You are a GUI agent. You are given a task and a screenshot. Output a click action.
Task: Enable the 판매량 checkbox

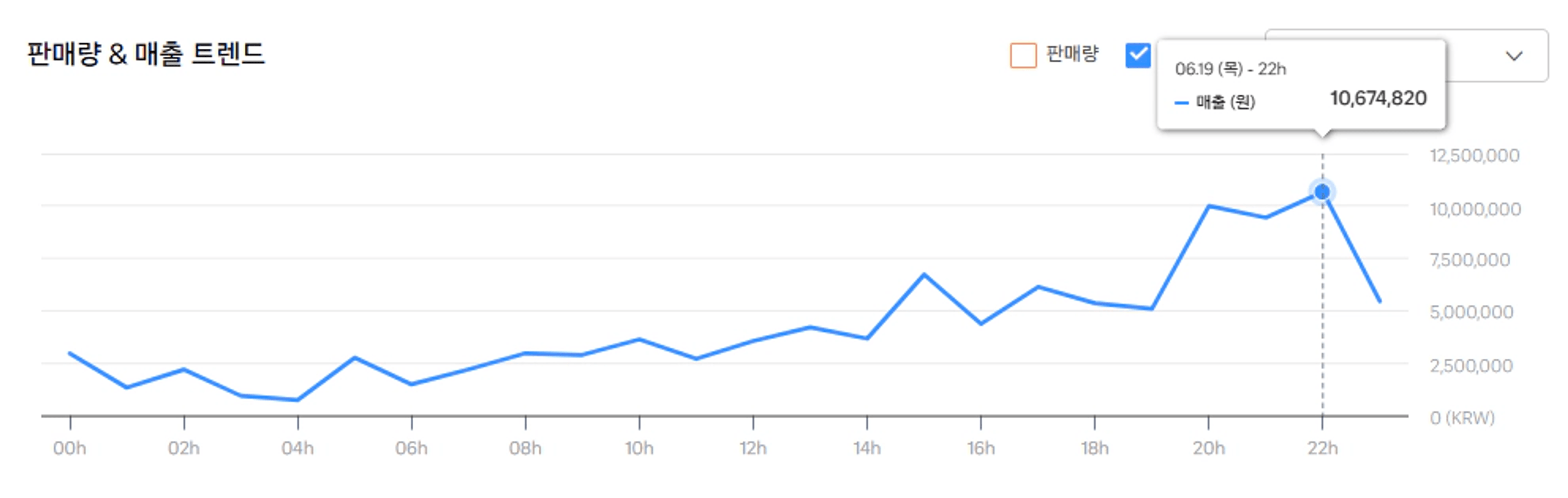1022,56
